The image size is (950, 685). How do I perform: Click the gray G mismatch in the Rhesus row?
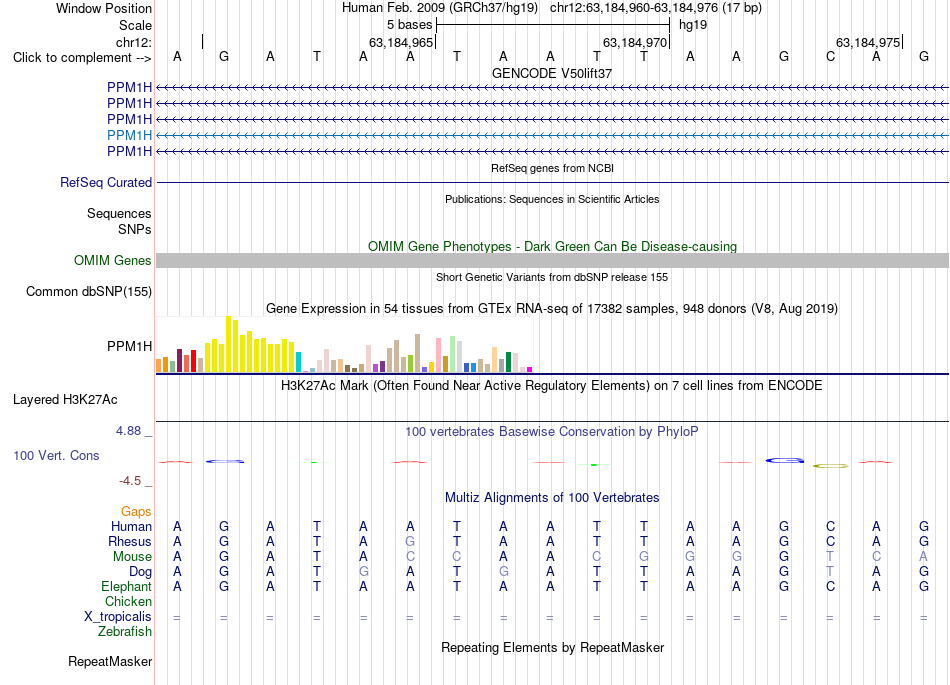pyautogui.click(x=410, y=541)
